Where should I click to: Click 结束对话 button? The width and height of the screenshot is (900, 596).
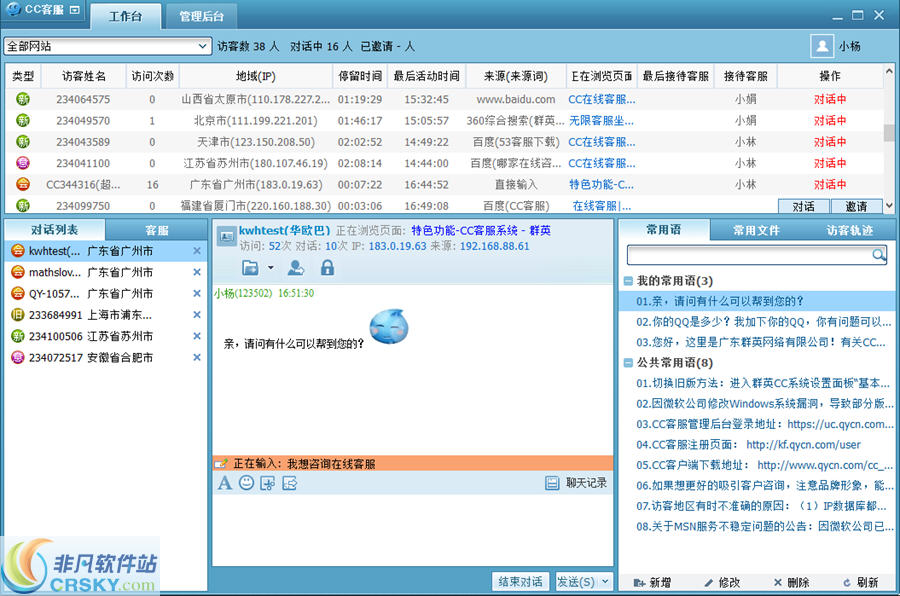tap(521, 582)
